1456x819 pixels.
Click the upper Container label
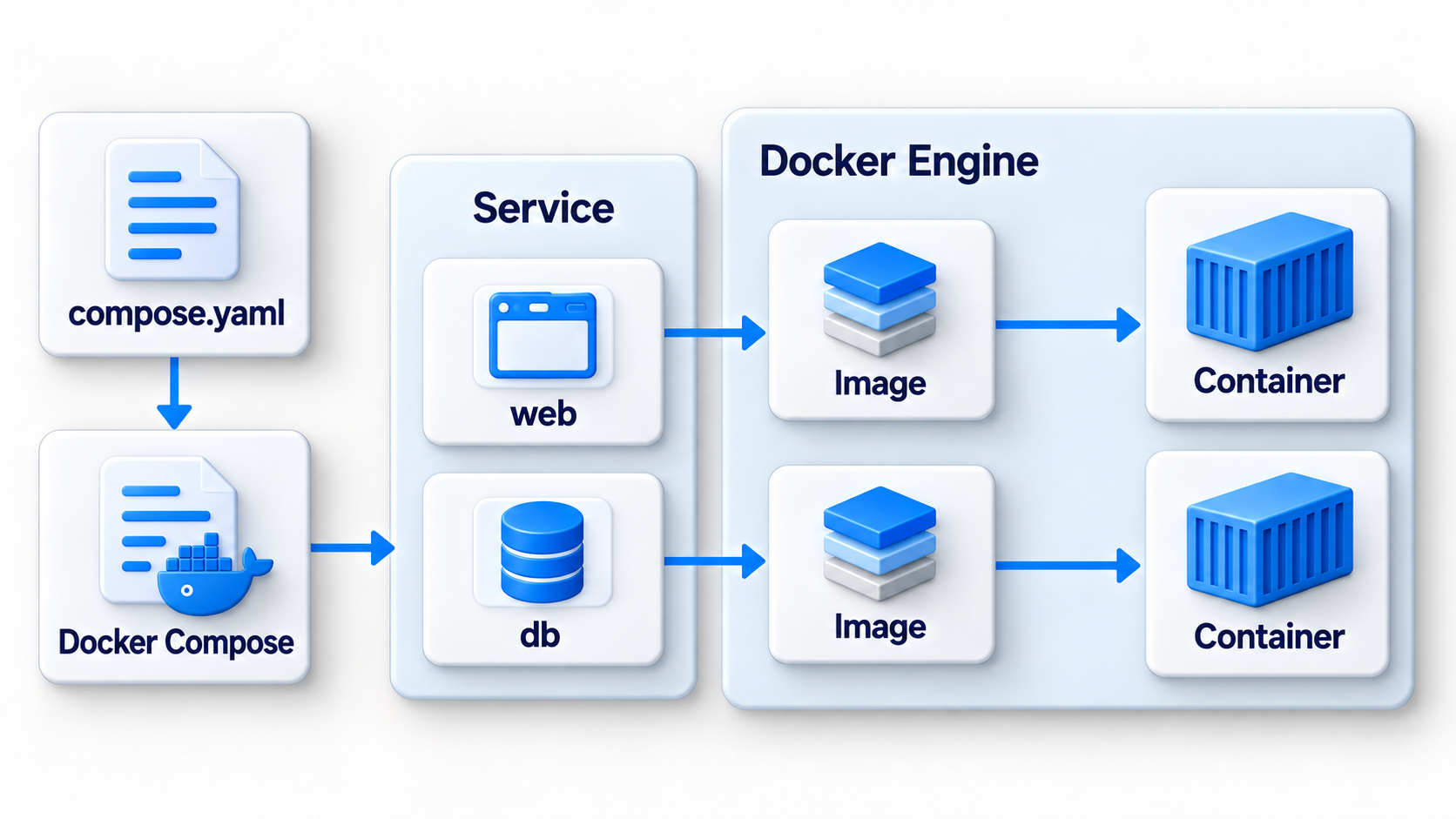1269,381
